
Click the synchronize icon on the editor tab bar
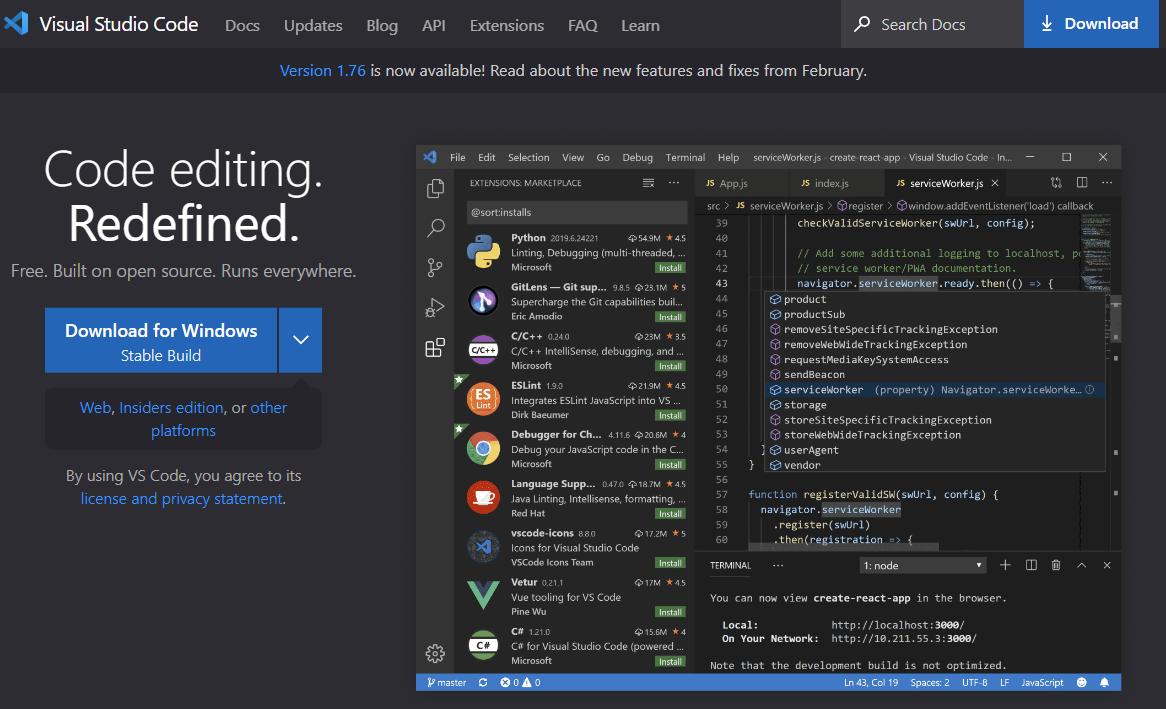1057,182
